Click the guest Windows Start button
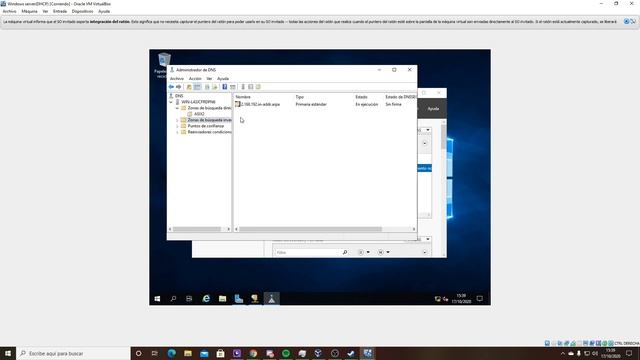Image resolution: width=640 pixels, height=360 pixels. (x=157, y=299)
